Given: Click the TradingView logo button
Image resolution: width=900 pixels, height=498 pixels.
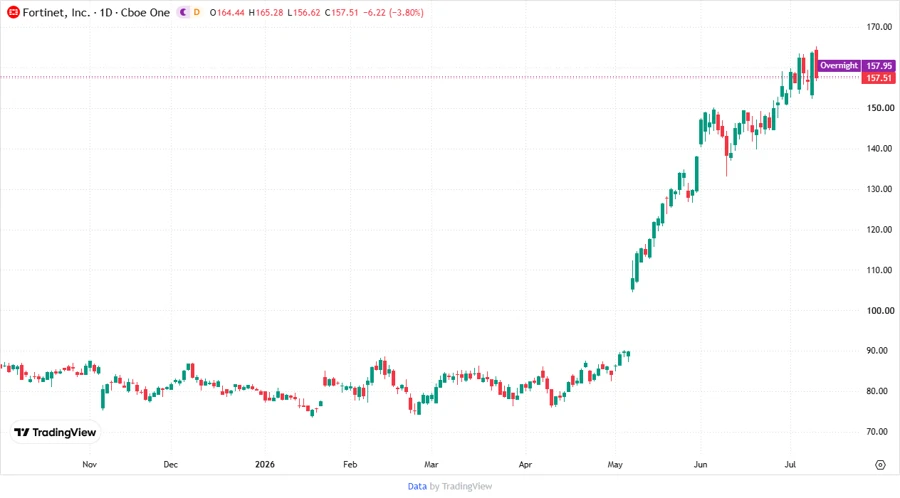Looking at the screenshot, I should [55, 433].
